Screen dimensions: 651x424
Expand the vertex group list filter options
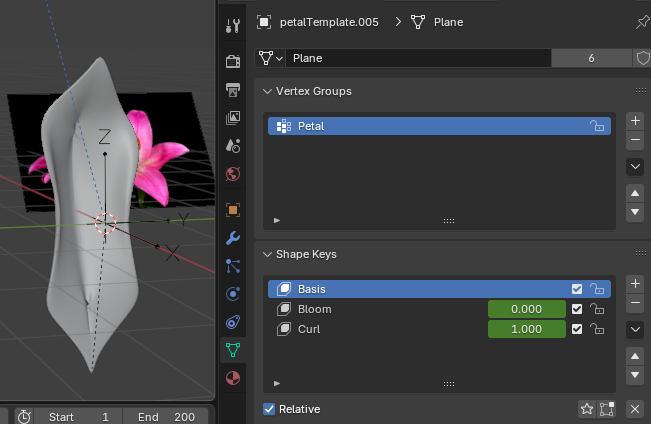tap(277, 221)
